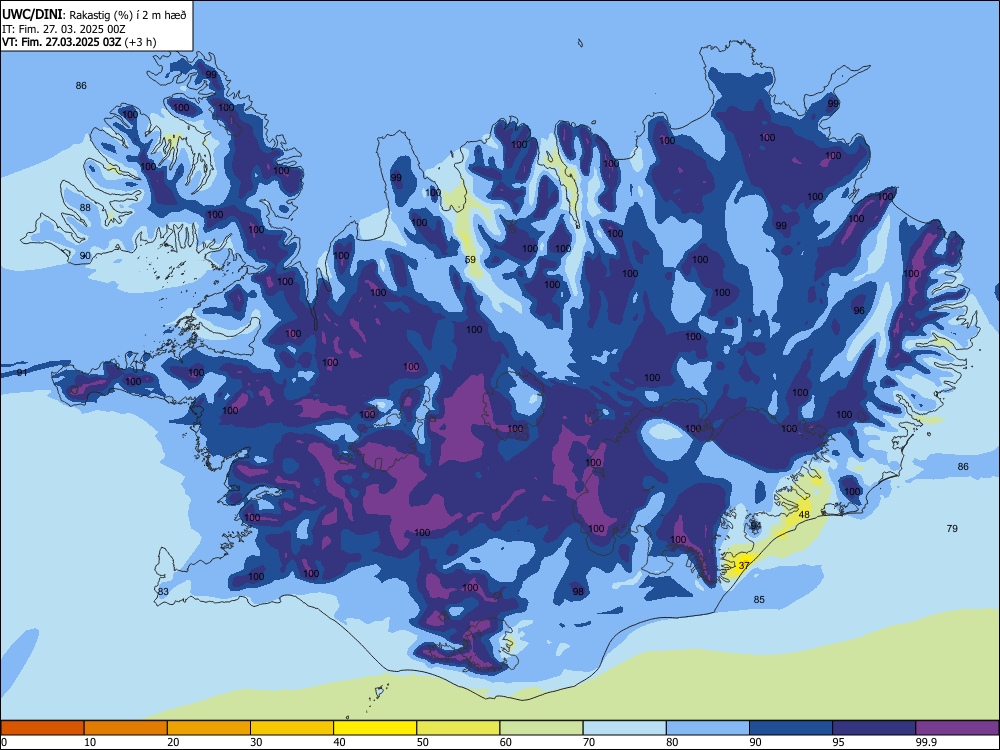Click the humidity value 48 in the yellow area
This screenshot has width=1000, height=750.
(x=804, y=515)
